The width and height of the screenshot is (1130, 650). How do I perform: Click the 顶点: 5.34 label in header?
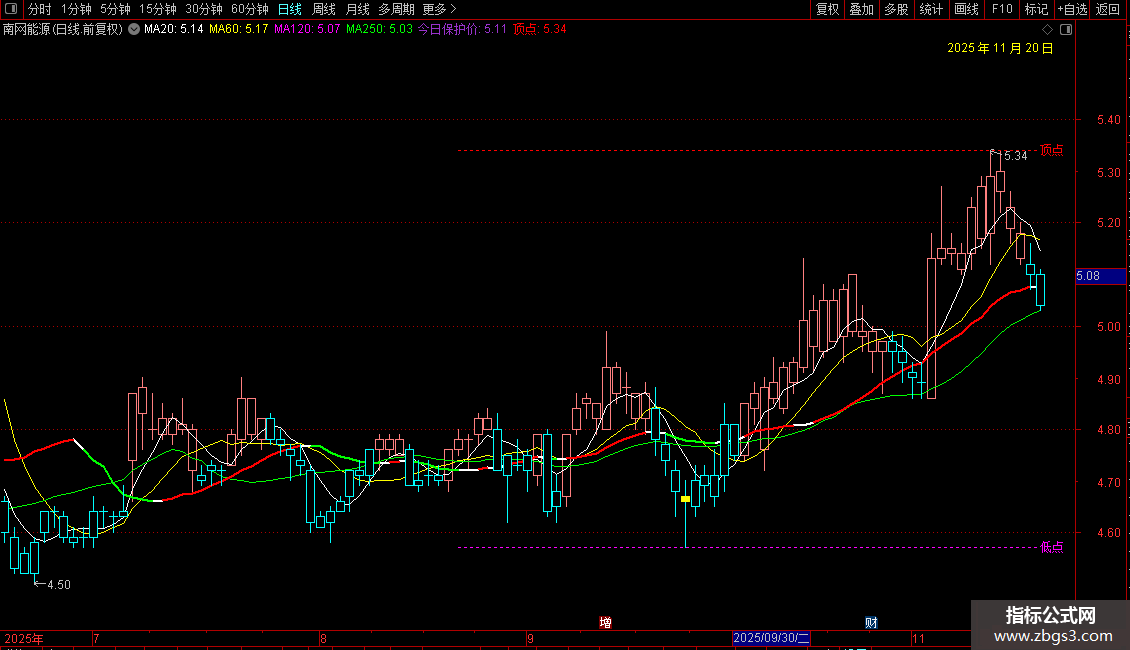click(540, 30)
